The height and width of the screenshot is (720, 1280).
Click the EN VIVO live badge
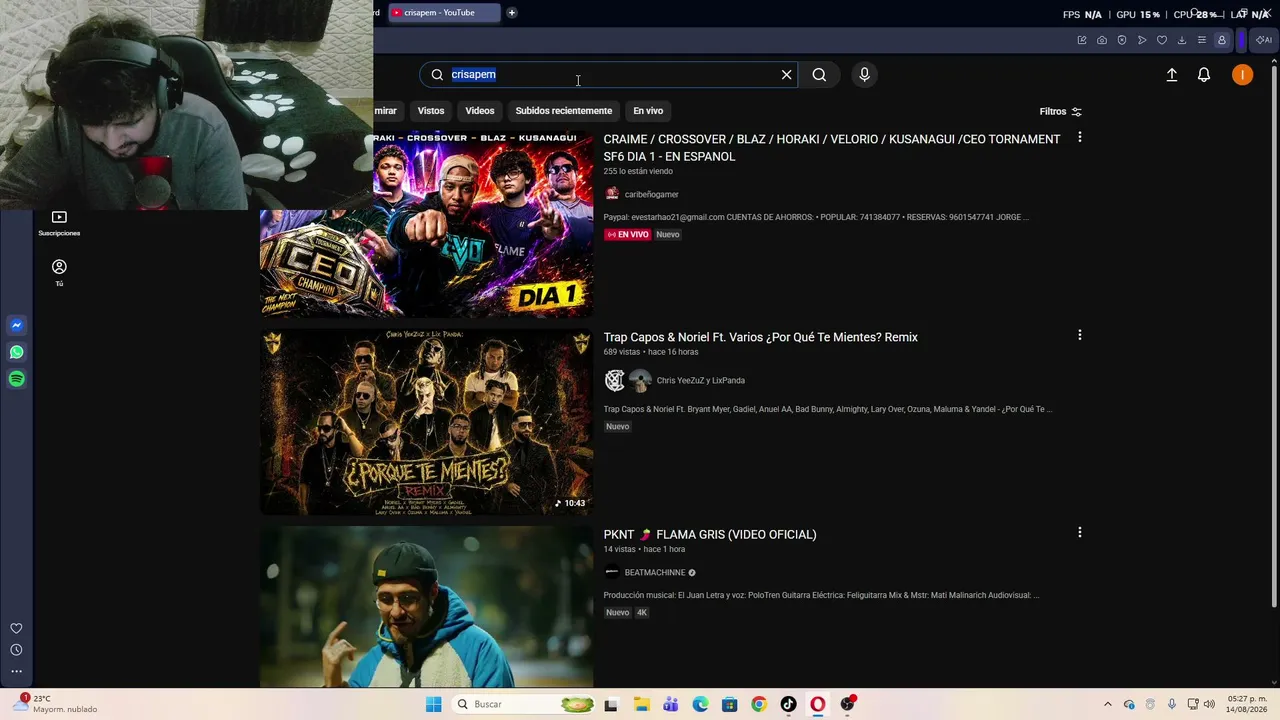click(628, 235)
